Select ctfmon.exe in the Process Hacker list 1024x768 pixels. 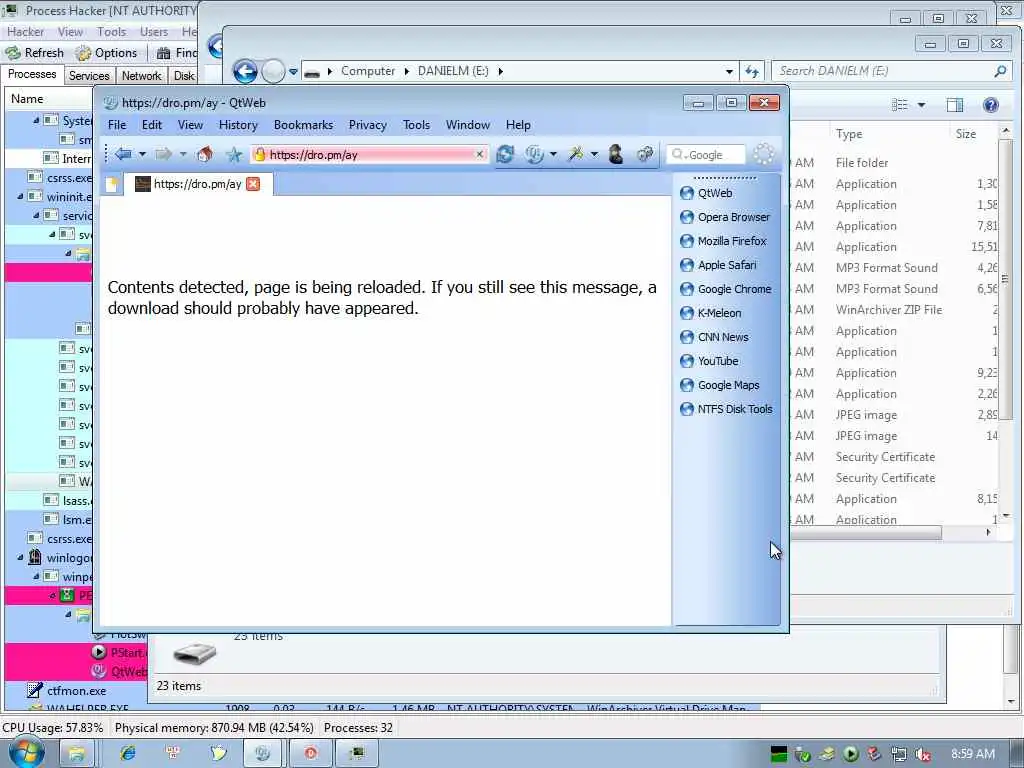[x=76, y=691]
